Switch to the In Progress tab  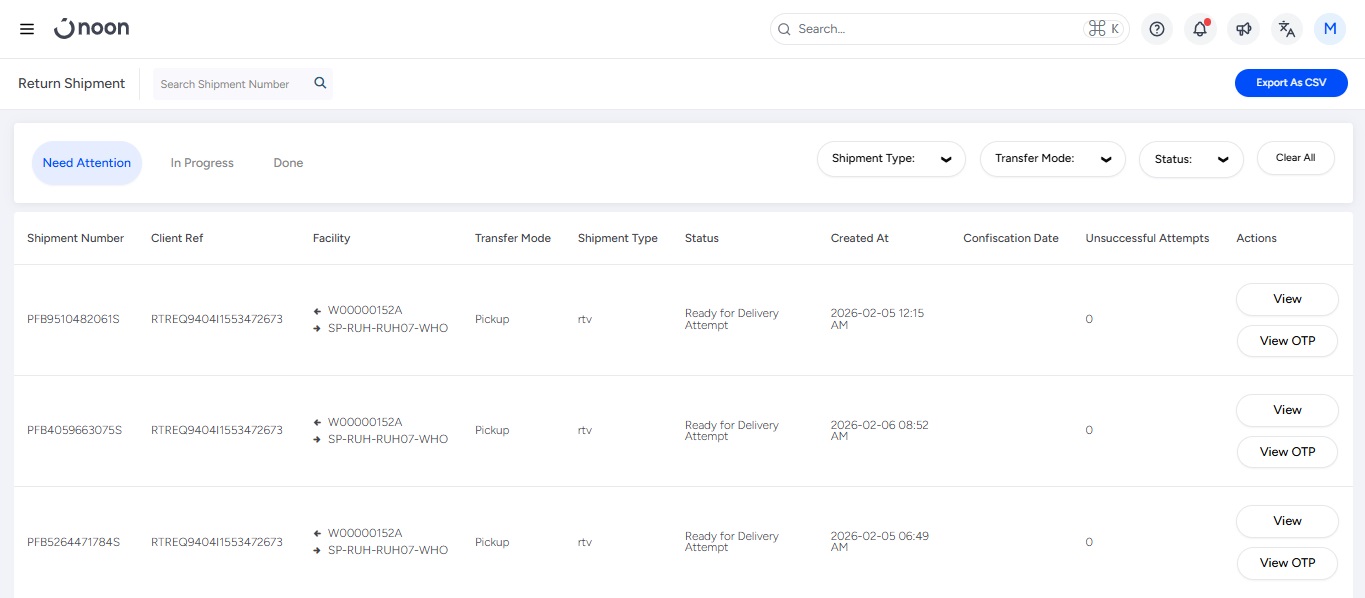point(202,163)
